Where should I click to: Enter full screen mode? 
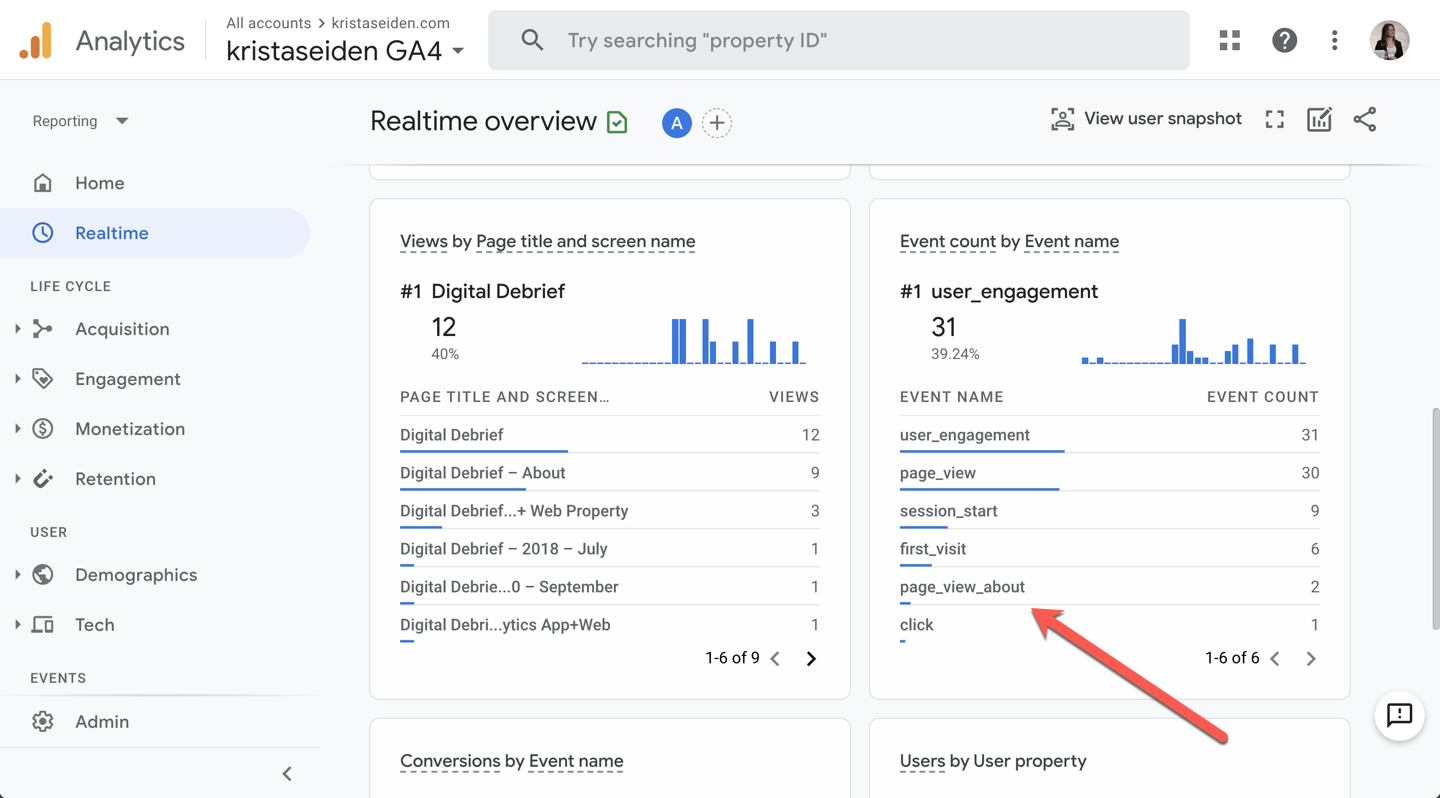[1274, 120]
